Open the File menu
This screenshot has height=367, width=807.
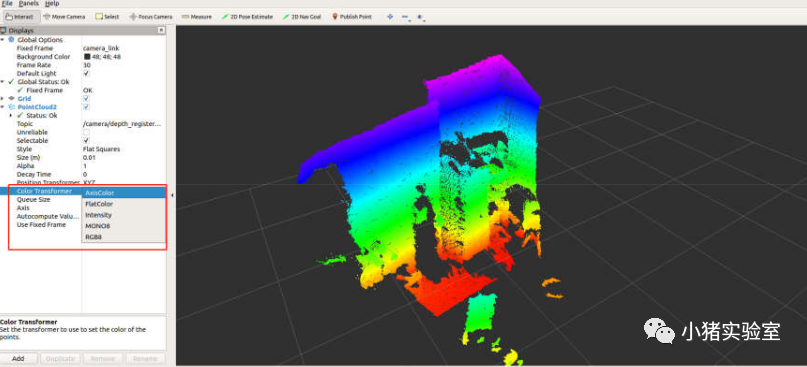coord(7,3)
